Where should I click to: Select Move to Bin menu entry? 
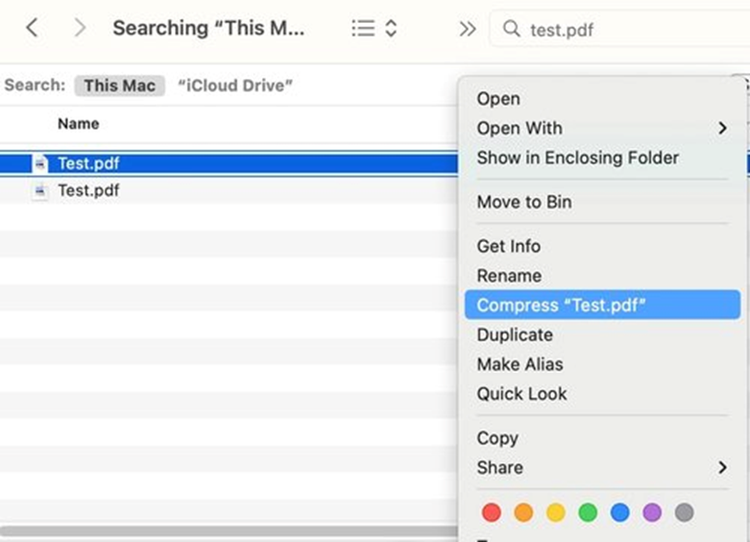tap(524, 202)
